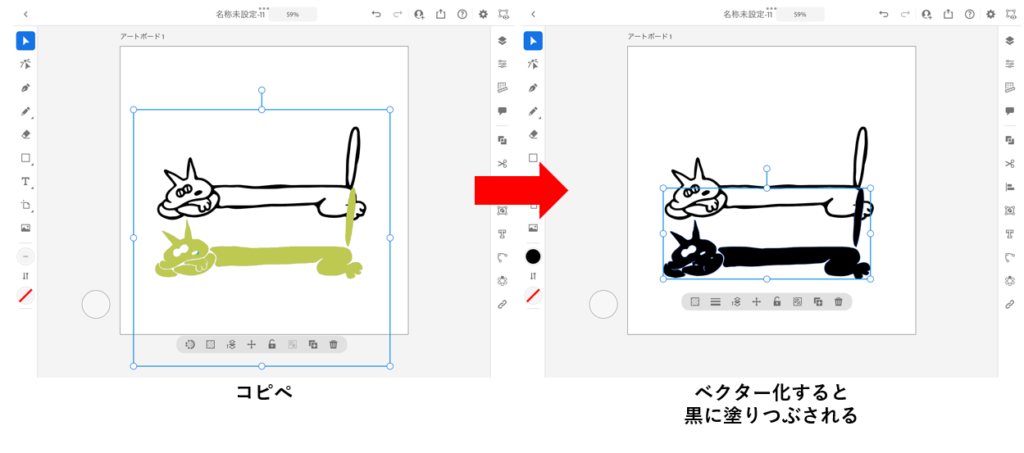
Task: Open stacking order in left screenshot's context bar
Action: (x=231, y=344)
